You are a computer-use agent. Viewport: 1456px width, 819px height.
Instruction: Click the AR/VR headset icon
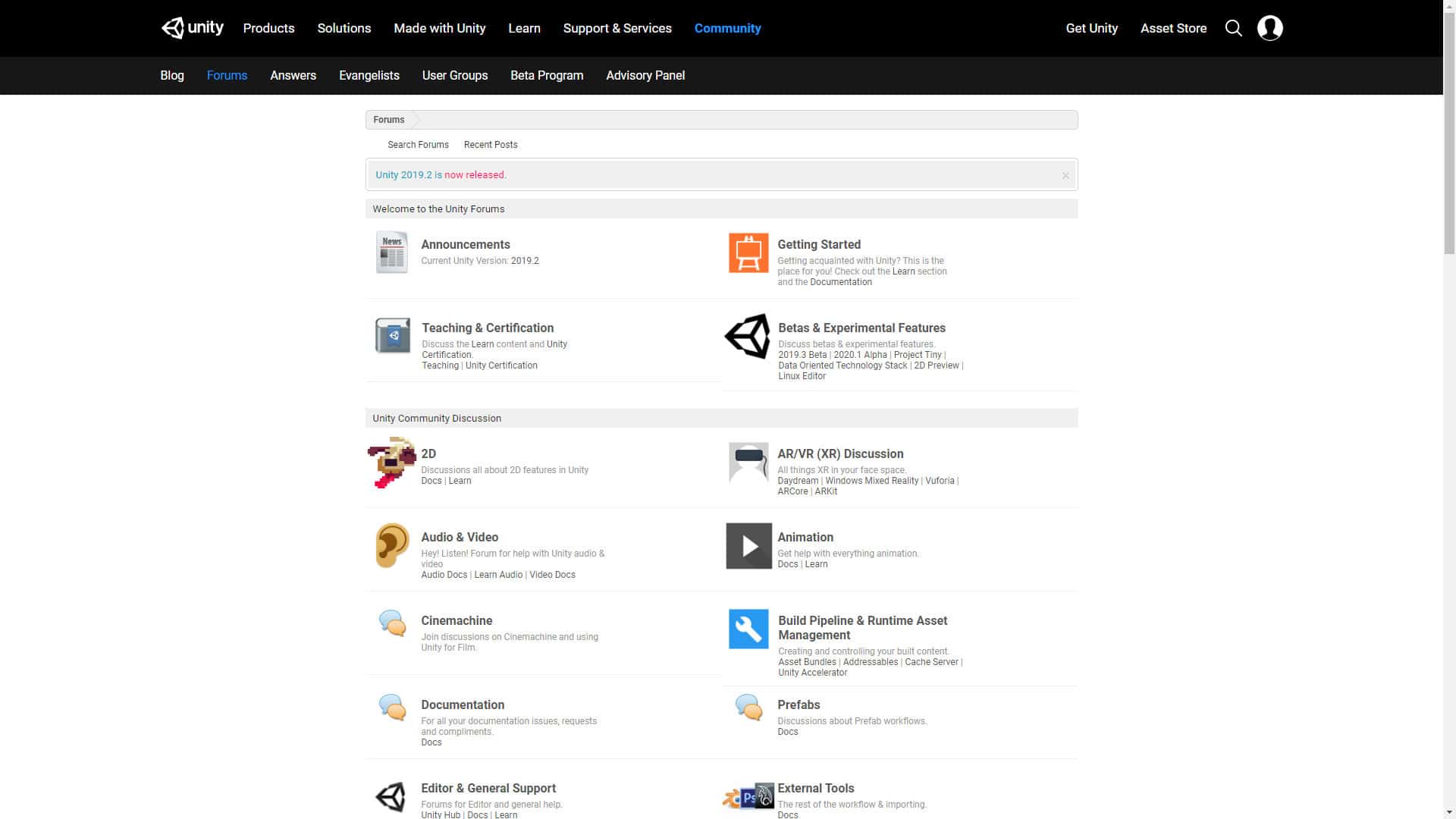(x=748, y=462)
